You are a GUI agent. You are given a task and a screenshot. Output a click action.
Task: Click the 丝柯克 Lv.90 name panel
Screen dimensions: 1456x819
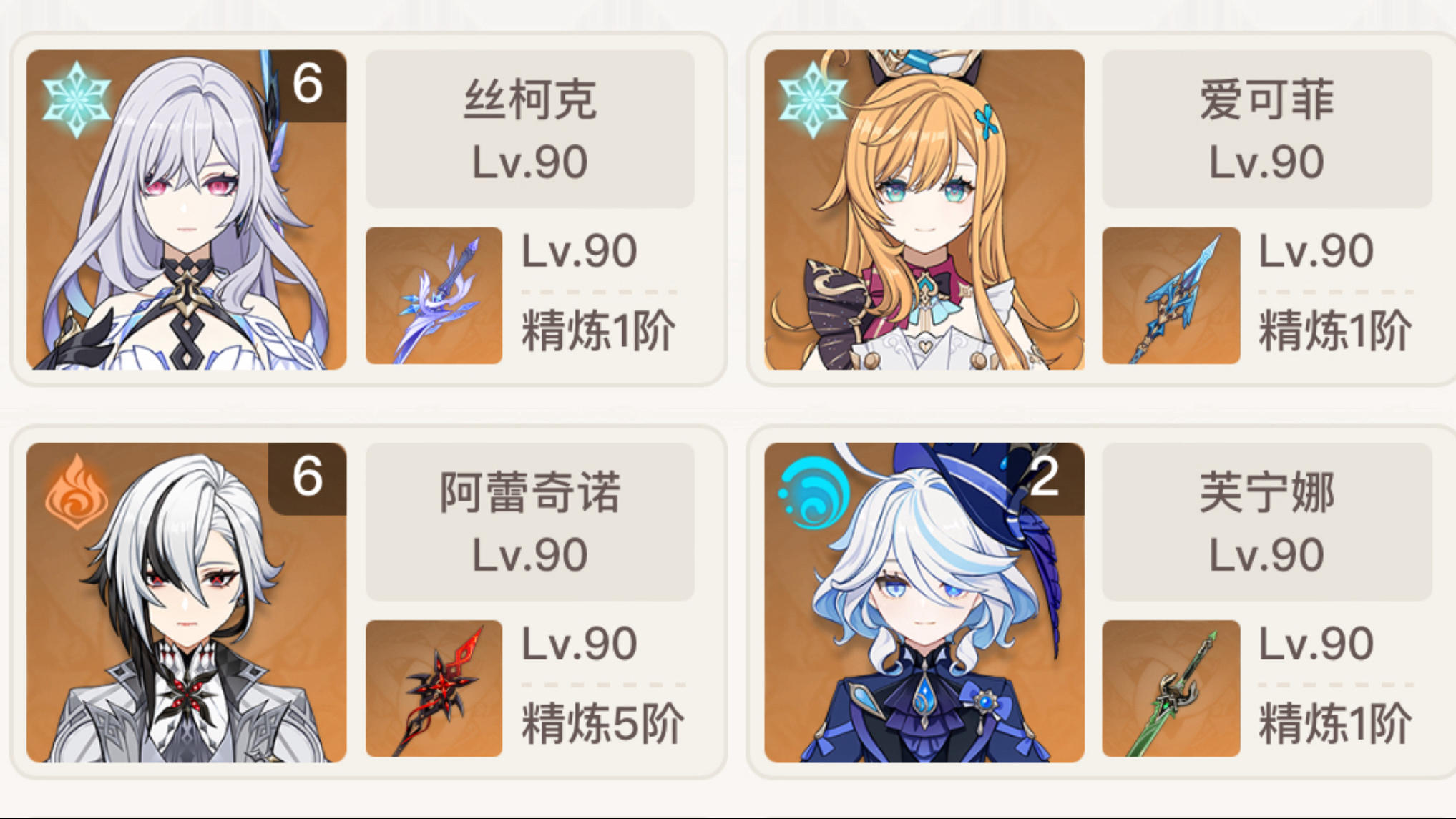[x=529, y=129]
